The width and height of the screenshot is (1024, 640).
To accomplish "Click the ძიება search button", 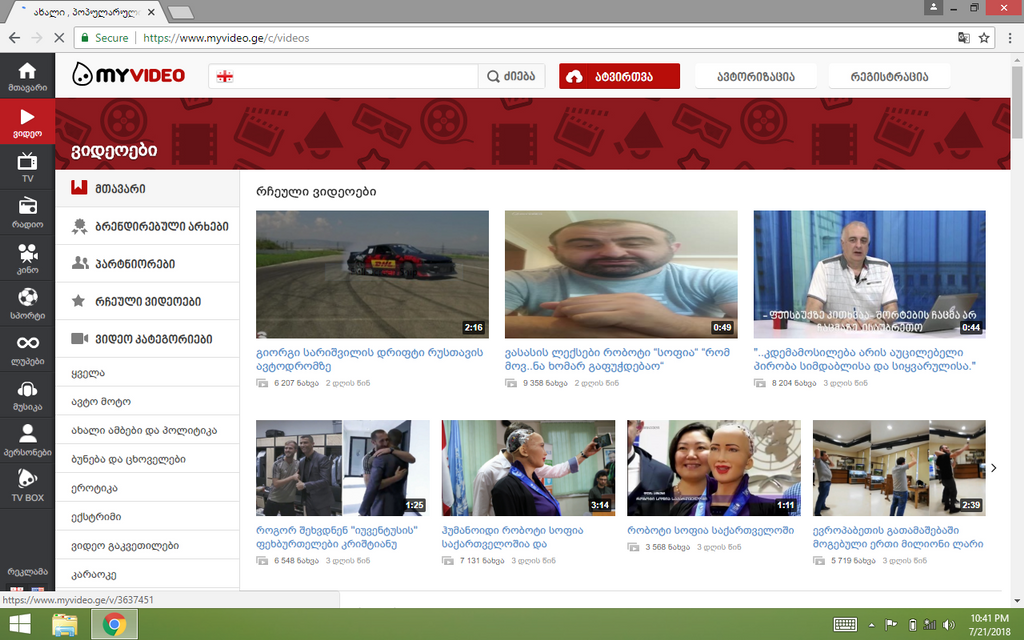I will [x=511, y=76].
